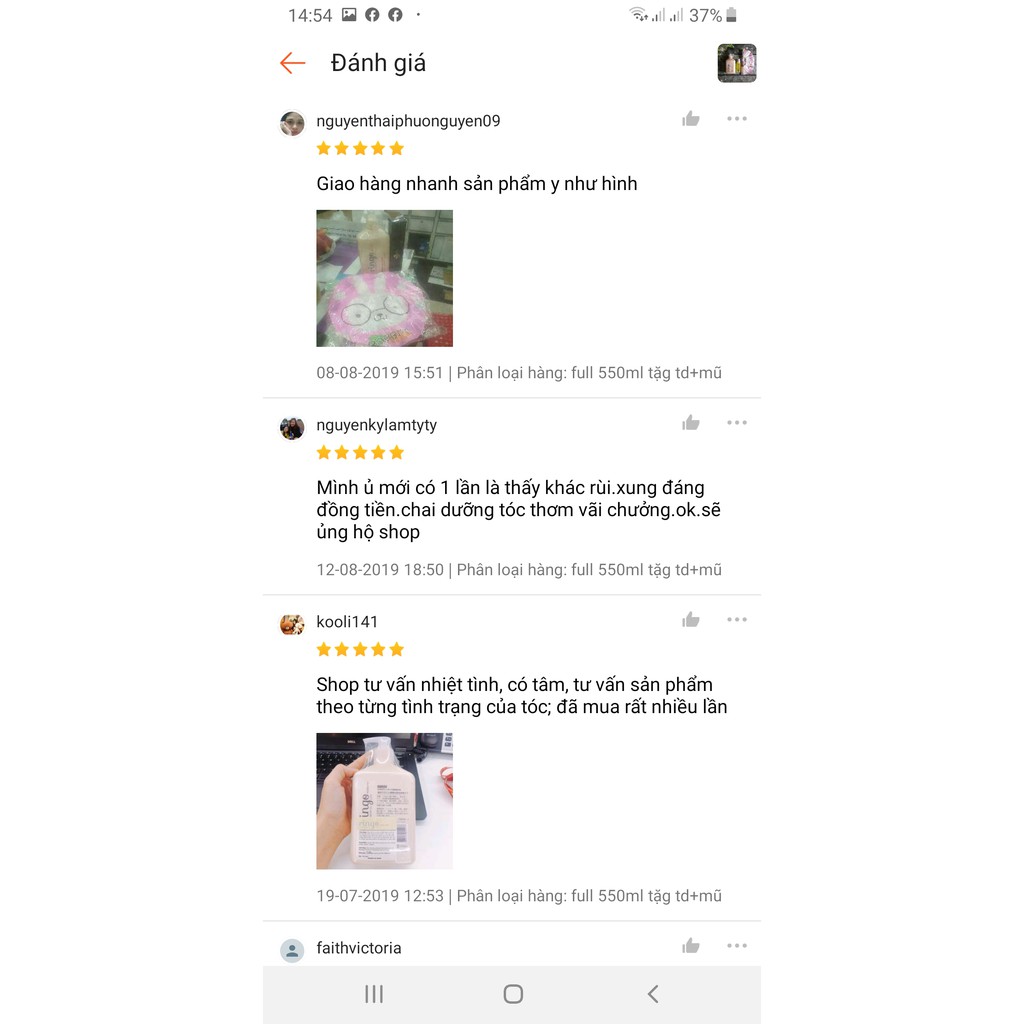Viewport: 1024px width, 1024px height.
Task: Tap Android home button
Action: tap(513, 994)
